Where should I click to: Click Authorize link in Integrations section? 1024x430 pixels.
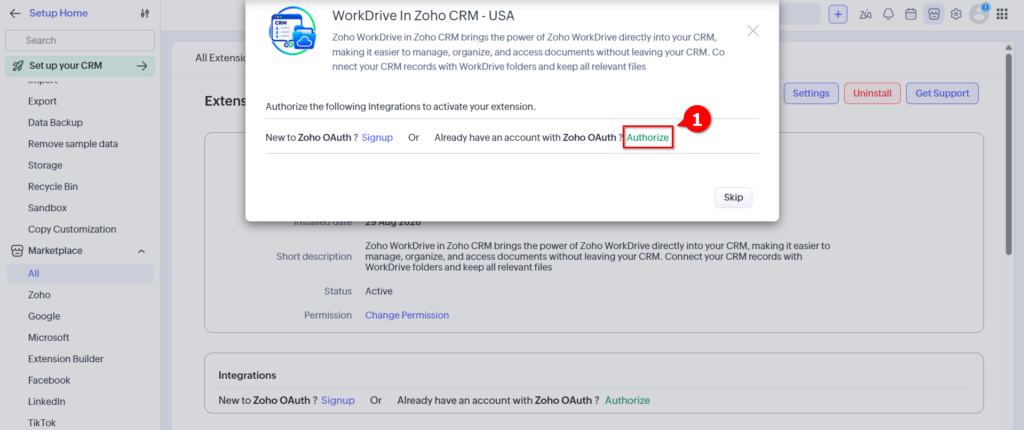coord(628,400)
